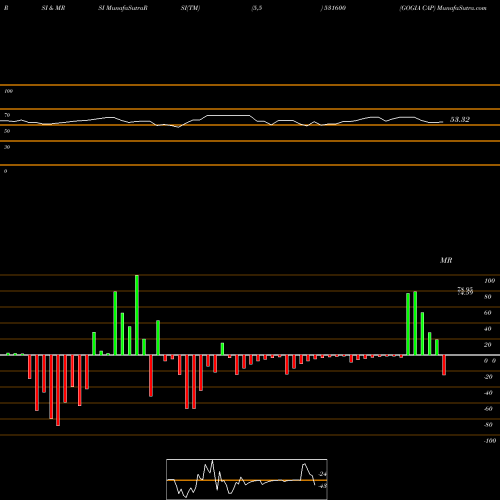The image size is (500, 500).
Task: Click the MR axis label 80
Action: coord(488,297)
